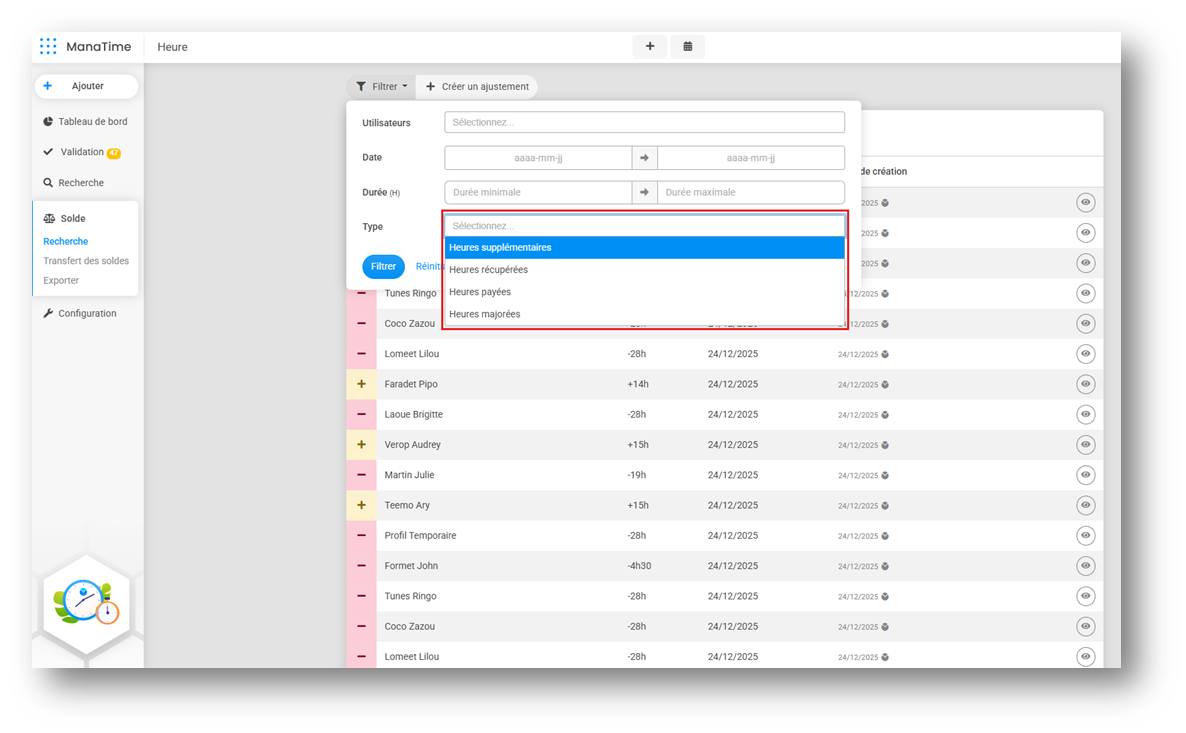Toggle eye icon for Formet John row
The width and height of the screenshot is (1186, 733).
[1086, 566]
